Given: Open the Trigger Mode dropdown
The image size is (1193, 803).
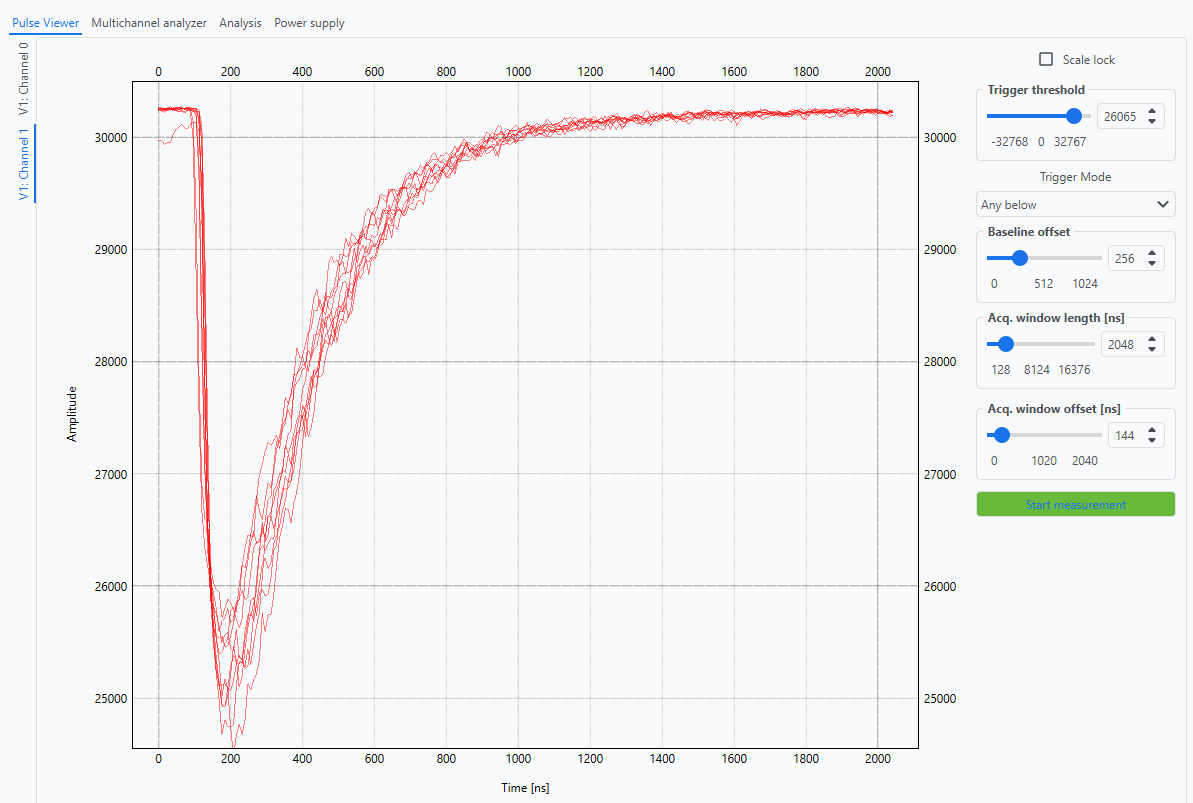Looking at the screenshot, I should point(1075,205).
